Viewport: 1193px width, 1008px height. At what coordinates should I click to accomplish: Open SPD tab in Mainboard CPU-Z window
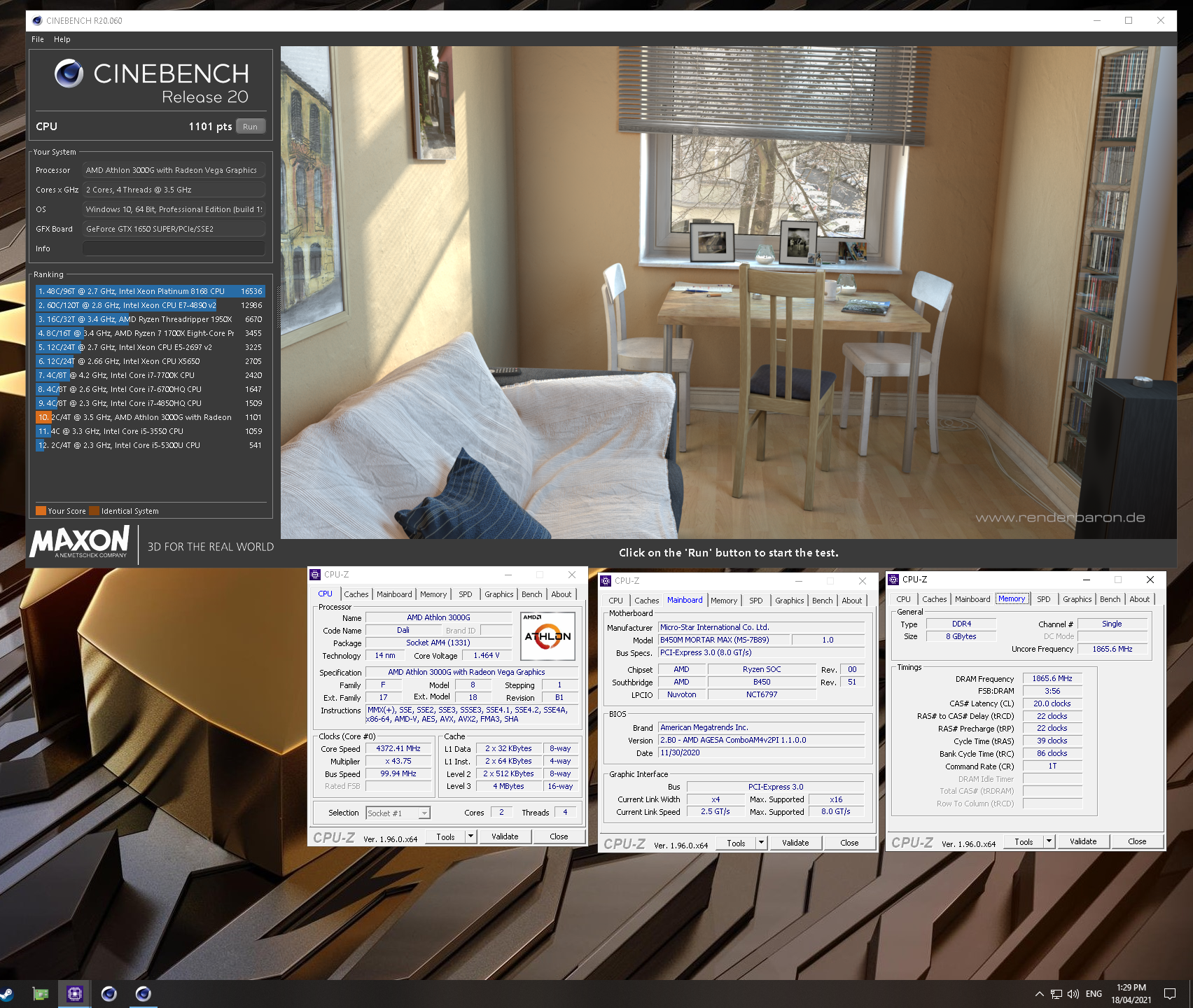point(756,601)
